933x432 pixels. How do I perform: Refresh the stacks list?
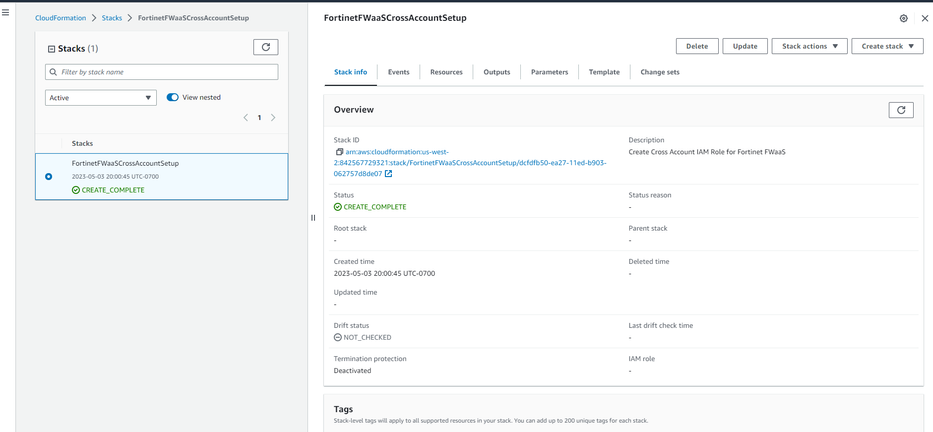tap(266, 47)
